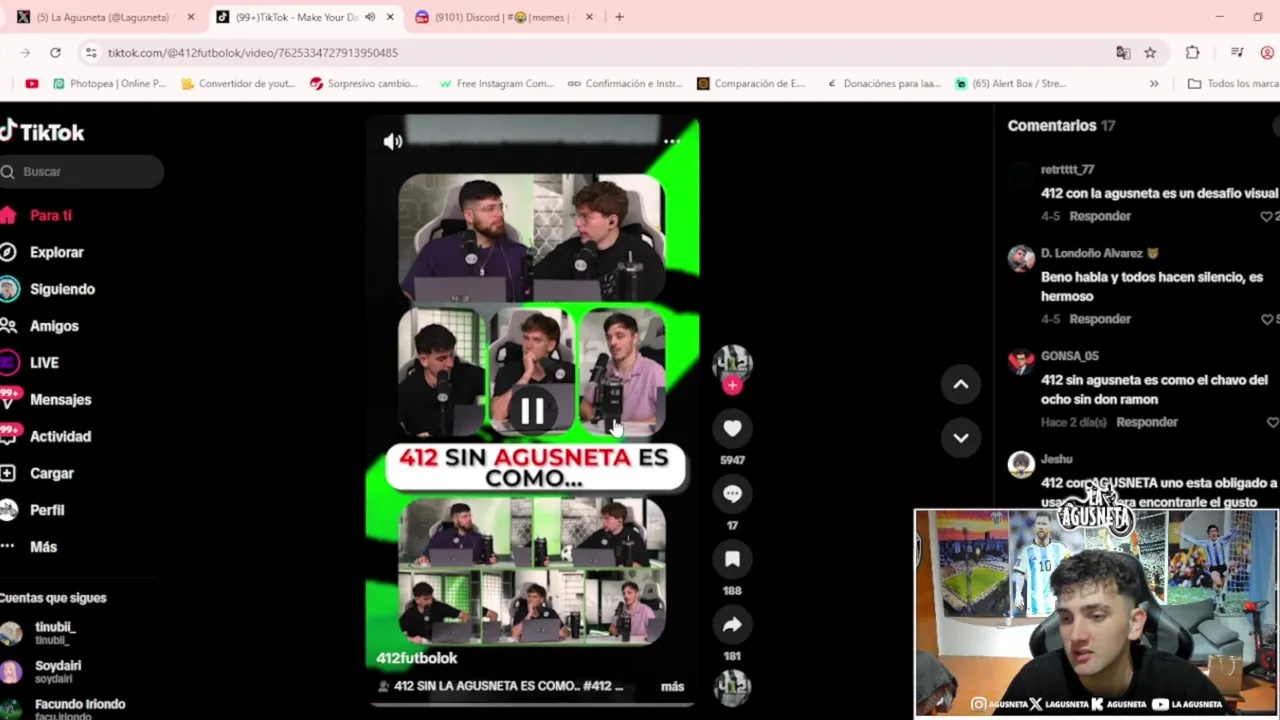This screenshot has width=1280, height=720.
Task: Open Jeshu commenter avatar
Action: [x=1021, y=464]
